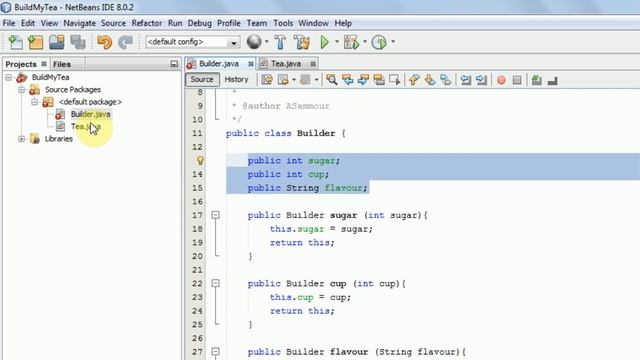
Task: Open the Window menu
Action: click(313, 23)
